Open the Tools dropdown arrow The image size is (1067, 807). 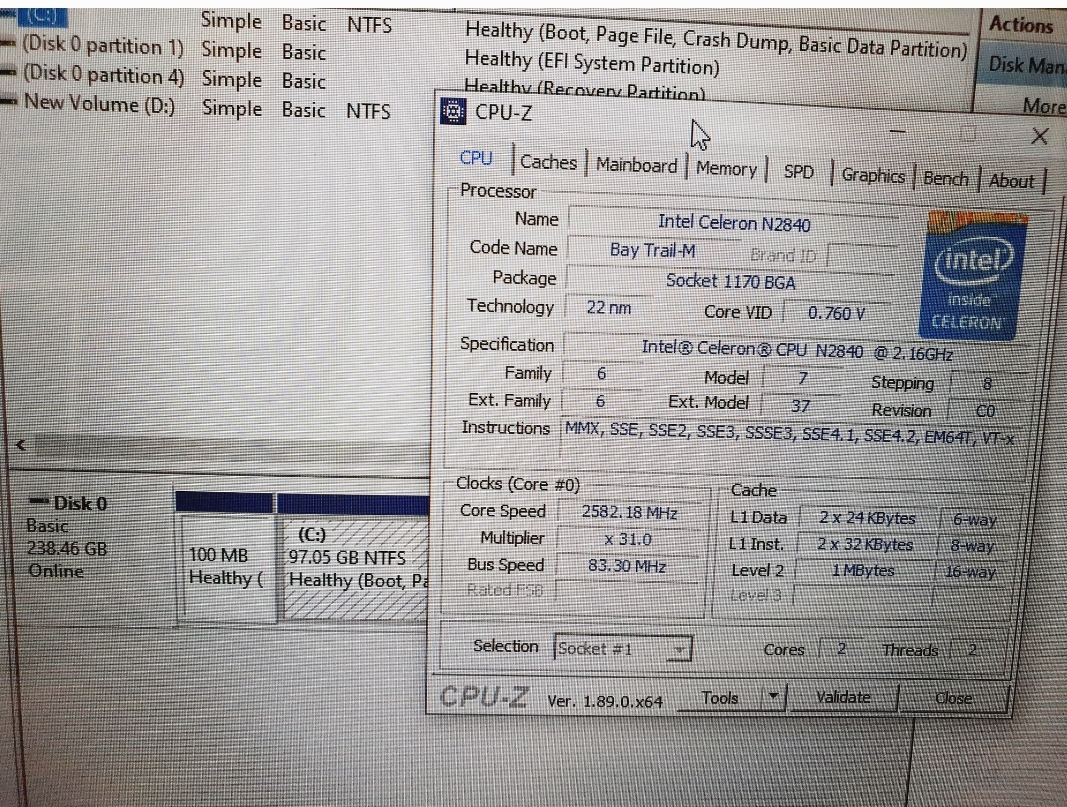pos(771,697)
